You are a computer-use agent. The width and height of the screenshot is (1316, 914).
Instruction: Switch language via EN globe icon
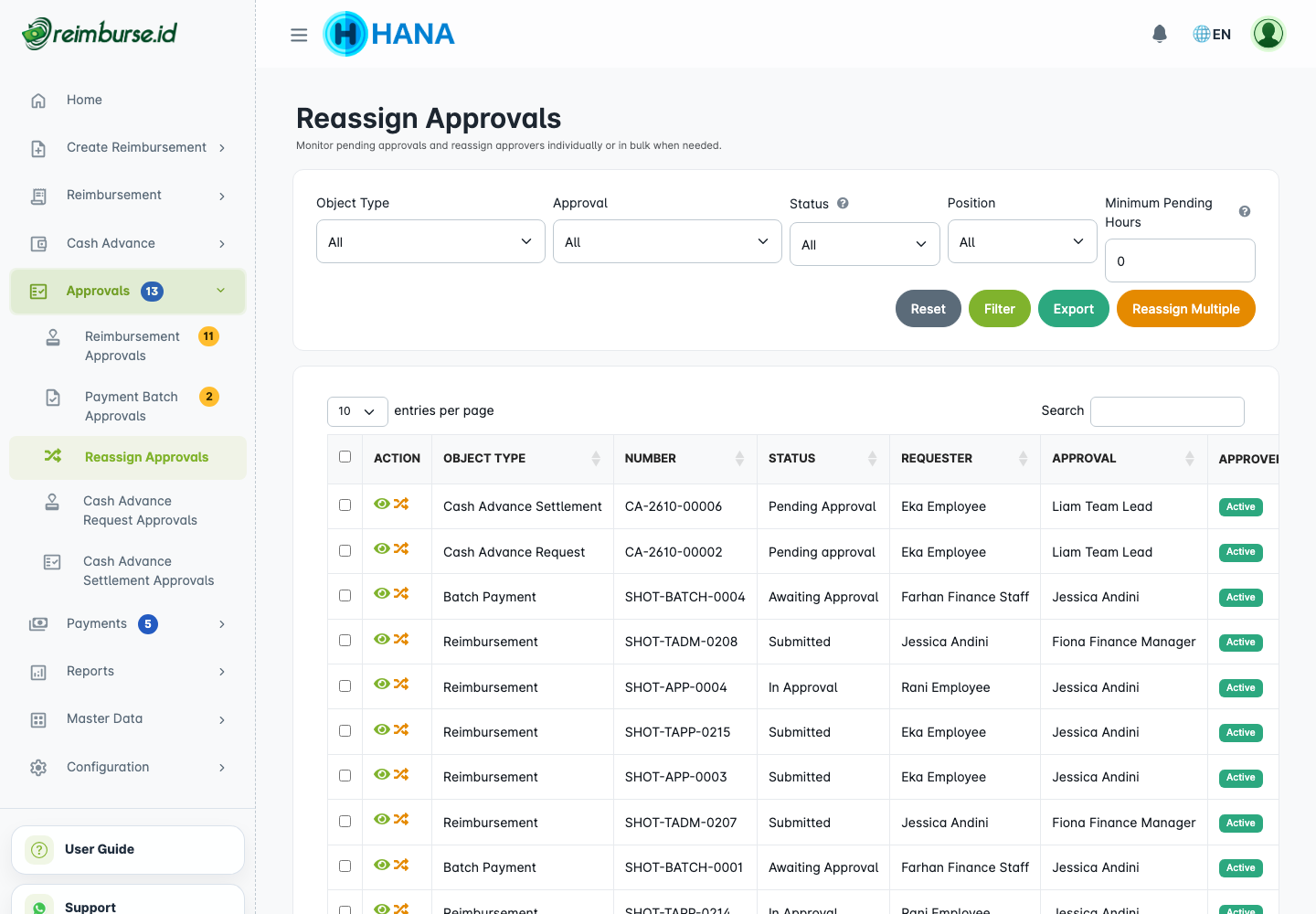pos(1212,34)
